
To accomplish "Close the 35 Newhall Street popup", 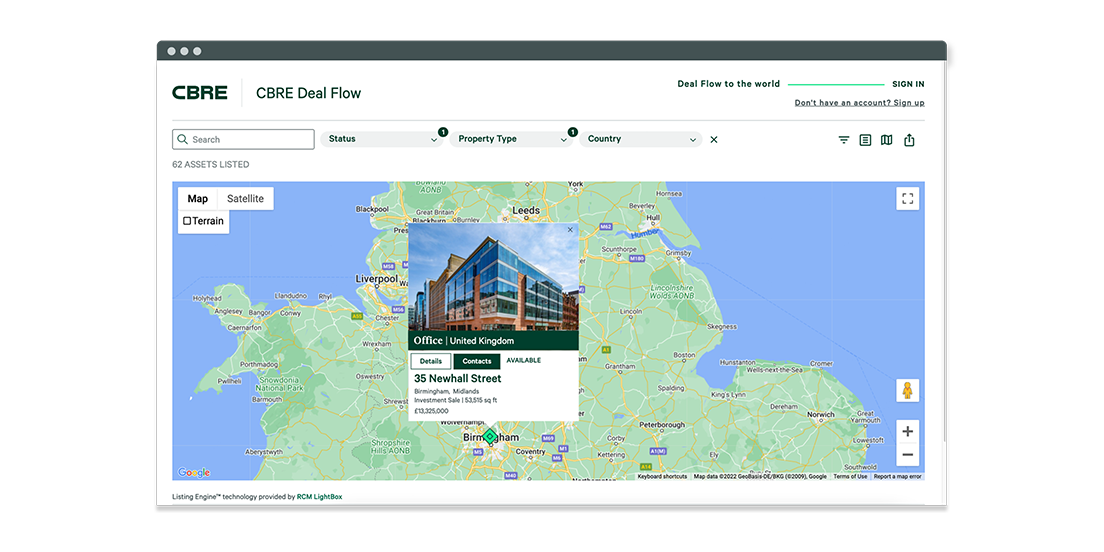I will pyautogui.click(x=570, y=230).
